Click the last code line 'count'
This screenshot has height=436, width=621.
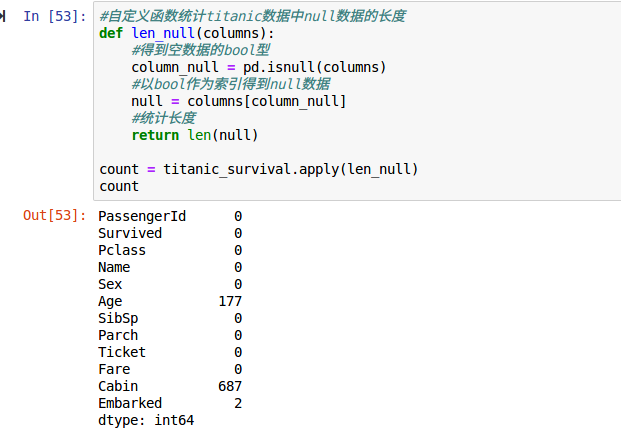[119, 186]
